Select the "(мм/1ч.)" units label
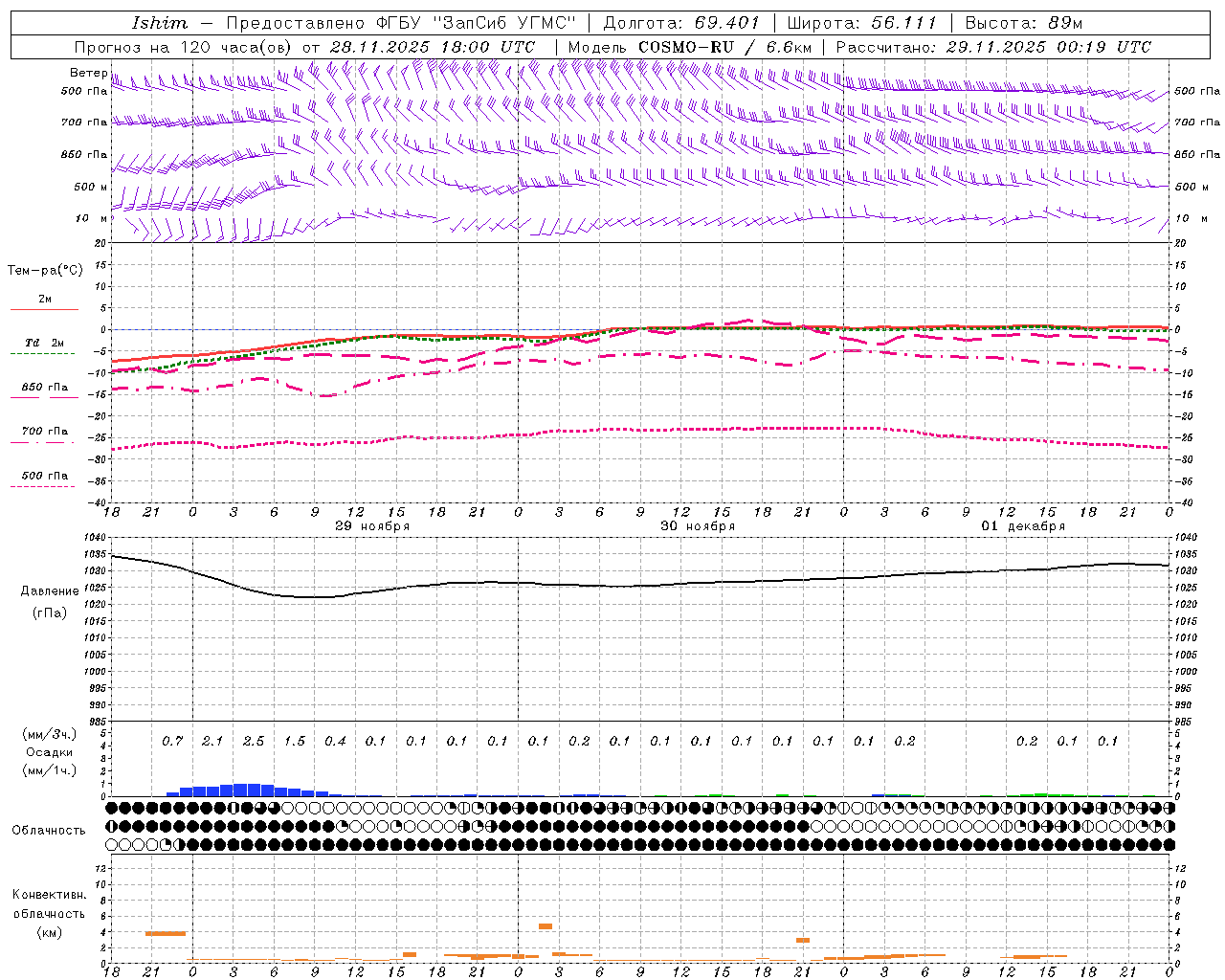 pos(49,770)
